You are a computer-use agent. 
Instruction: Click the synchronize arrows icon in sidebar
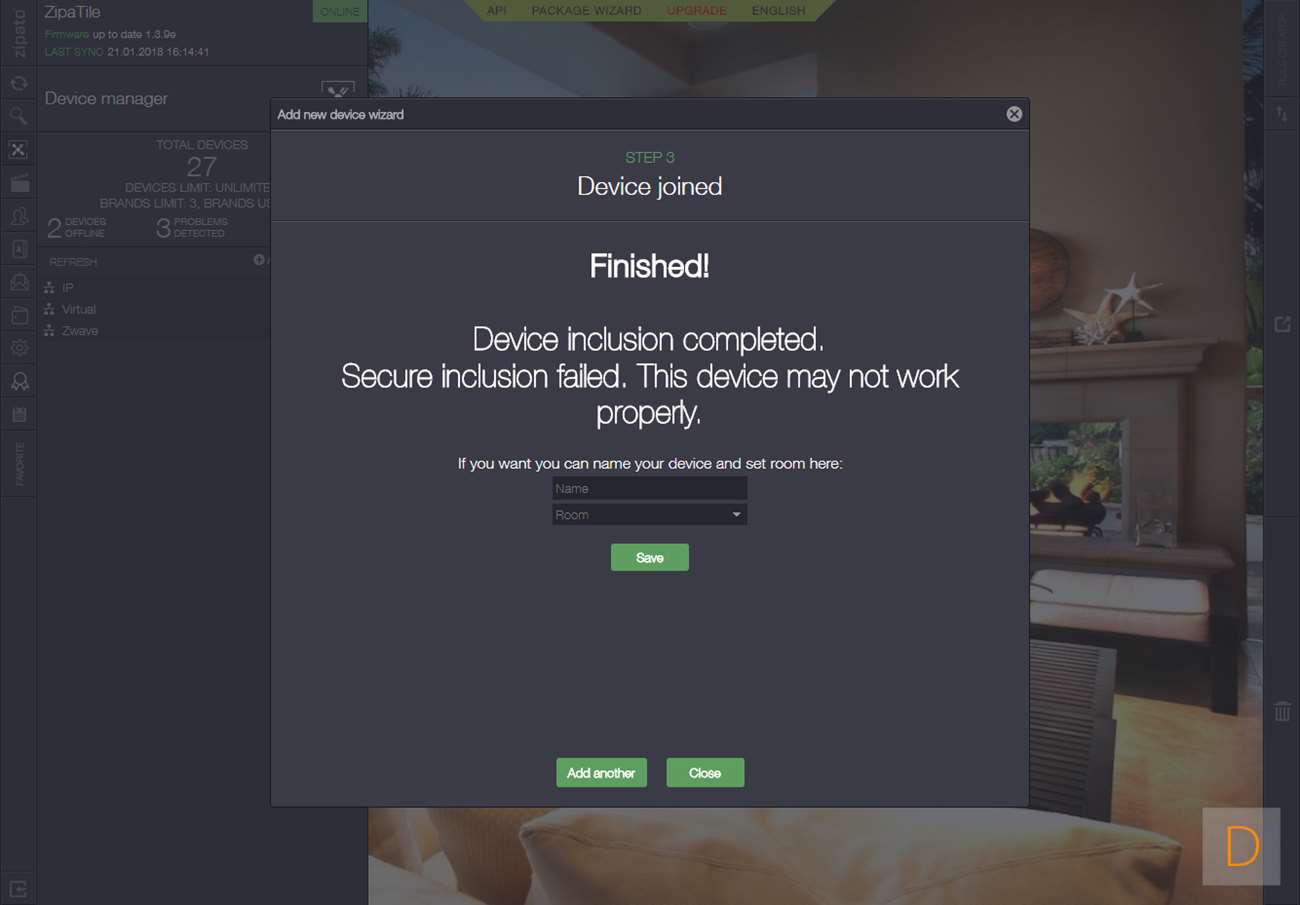point(18,84)
